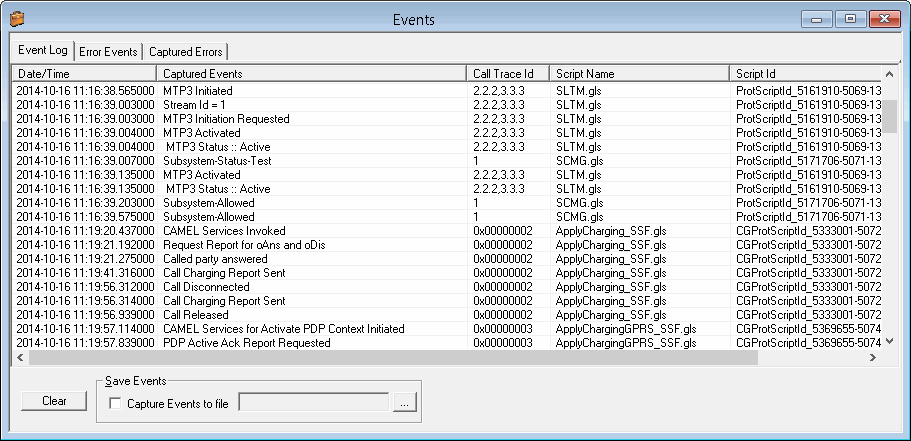Viewport: 911px width, 441px height.
Task: Select the Event Log tab
Action: pos(42,50)
